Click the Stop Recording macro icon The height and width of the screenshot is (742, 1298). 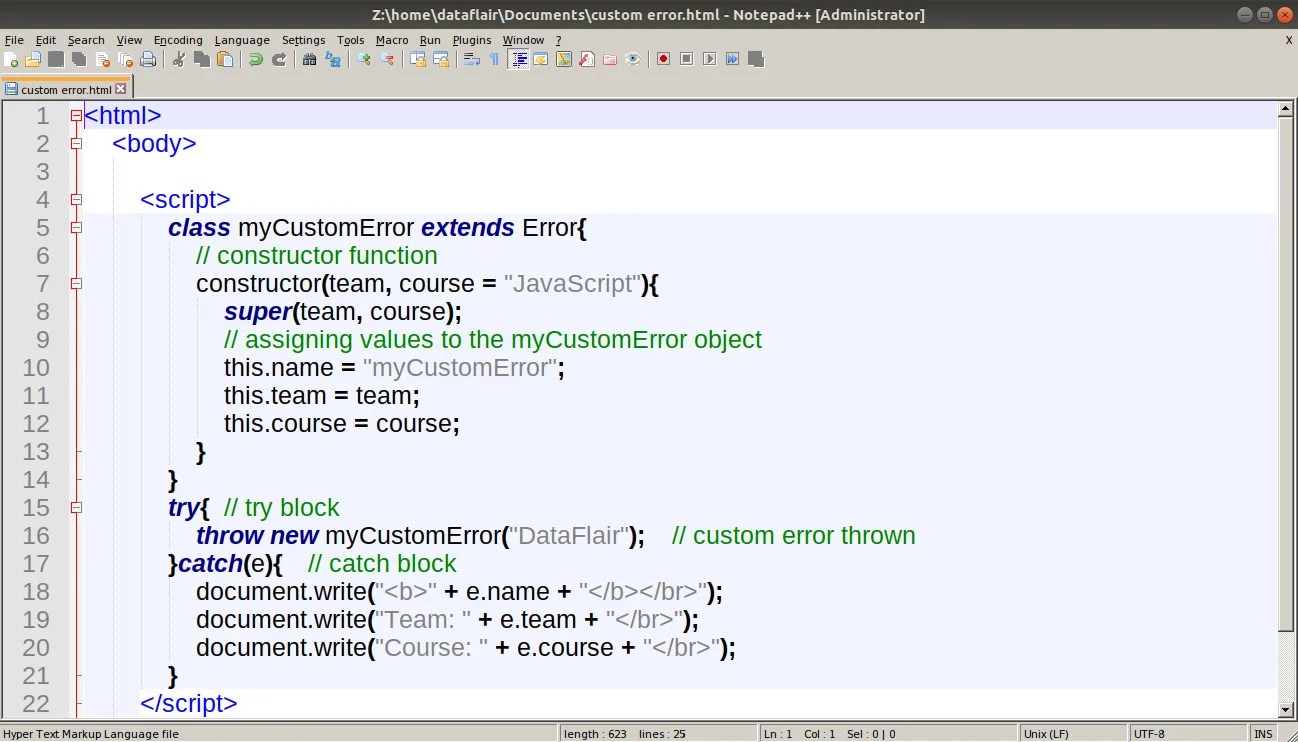[686, 59]
